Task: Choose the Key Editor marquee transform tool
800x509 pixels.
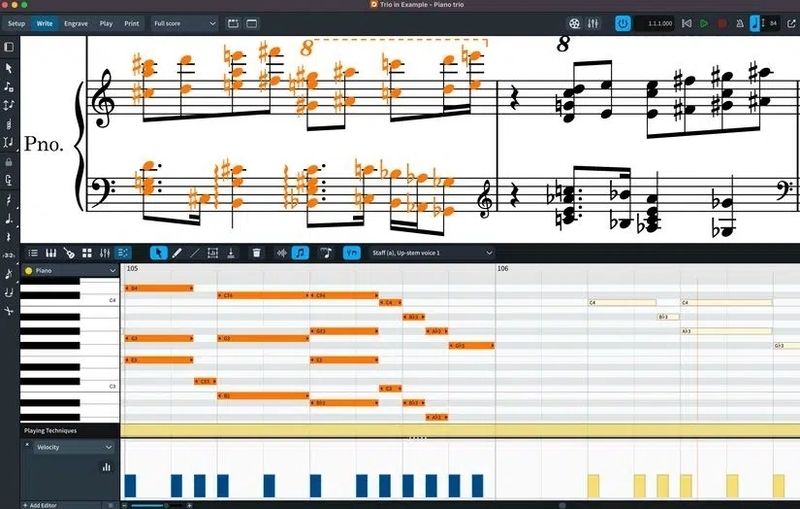Action: (213, 253)
